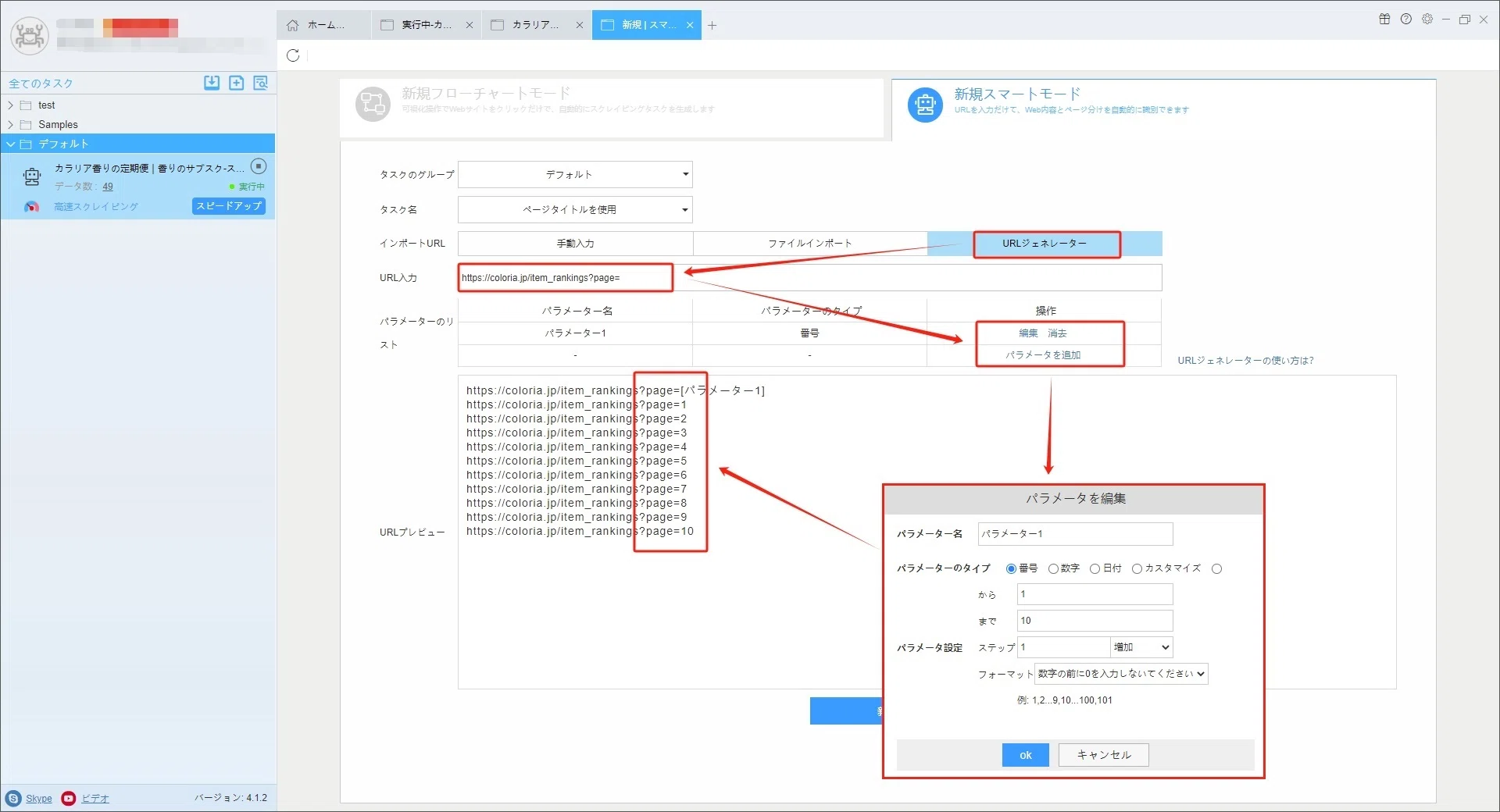Click the search tasks icon in sidebar
This screenshot has height=812, width=1500.
(x=261, y=83)
